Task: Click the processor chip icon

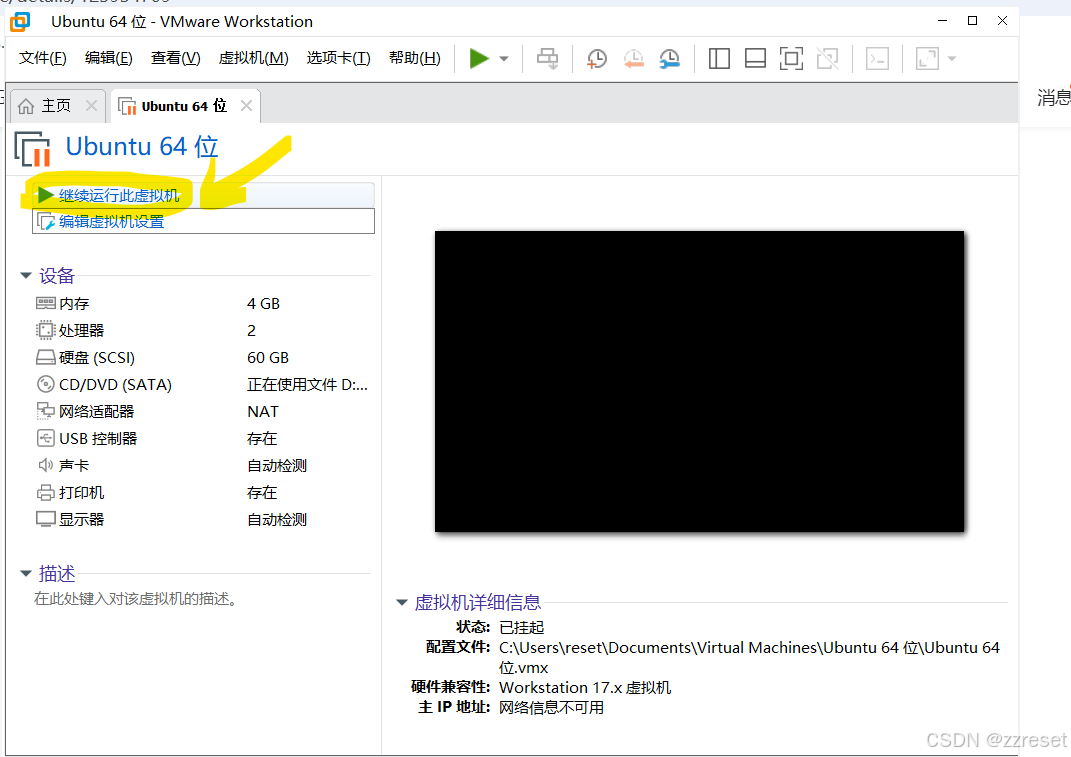Action: click(x=45, y=331)
